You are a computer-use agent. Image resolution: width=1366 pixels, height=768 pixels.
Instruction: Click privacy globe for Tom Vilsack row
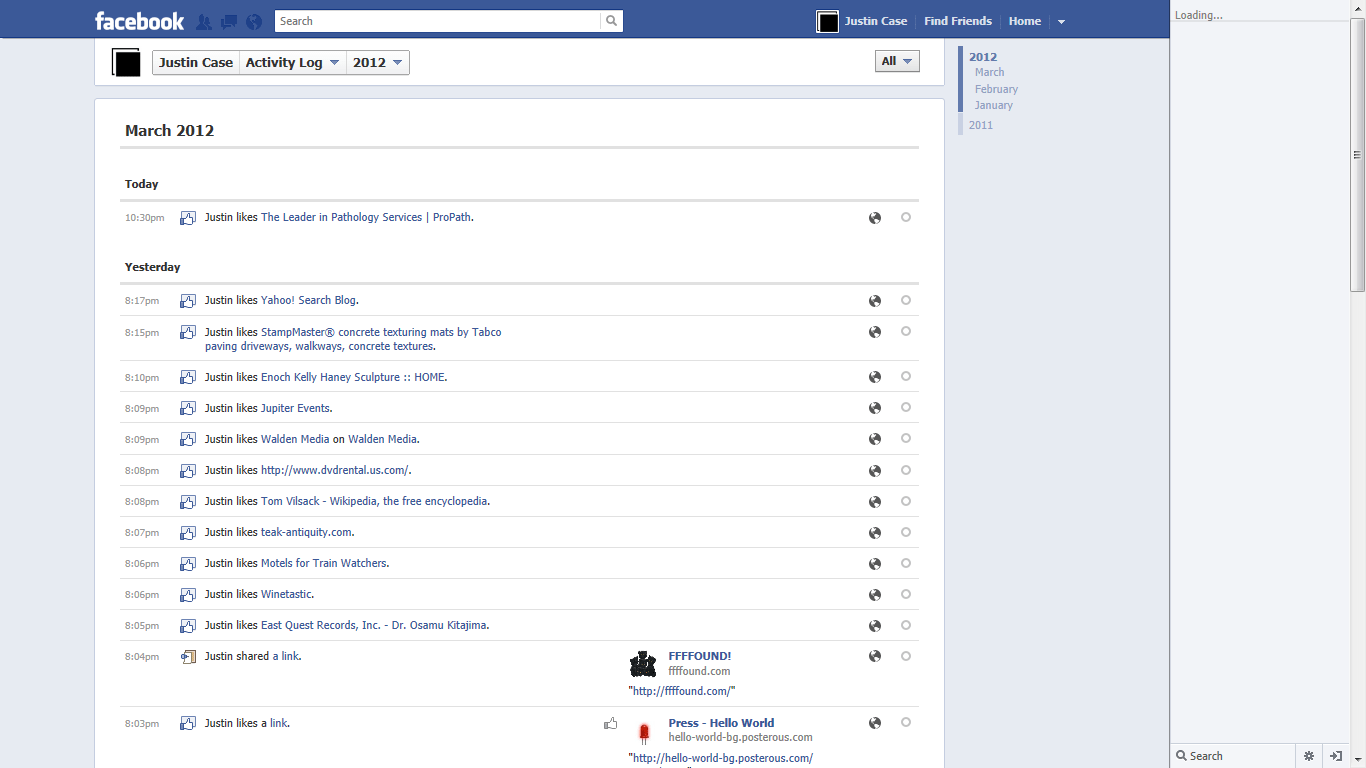click(x=875, y=502)
